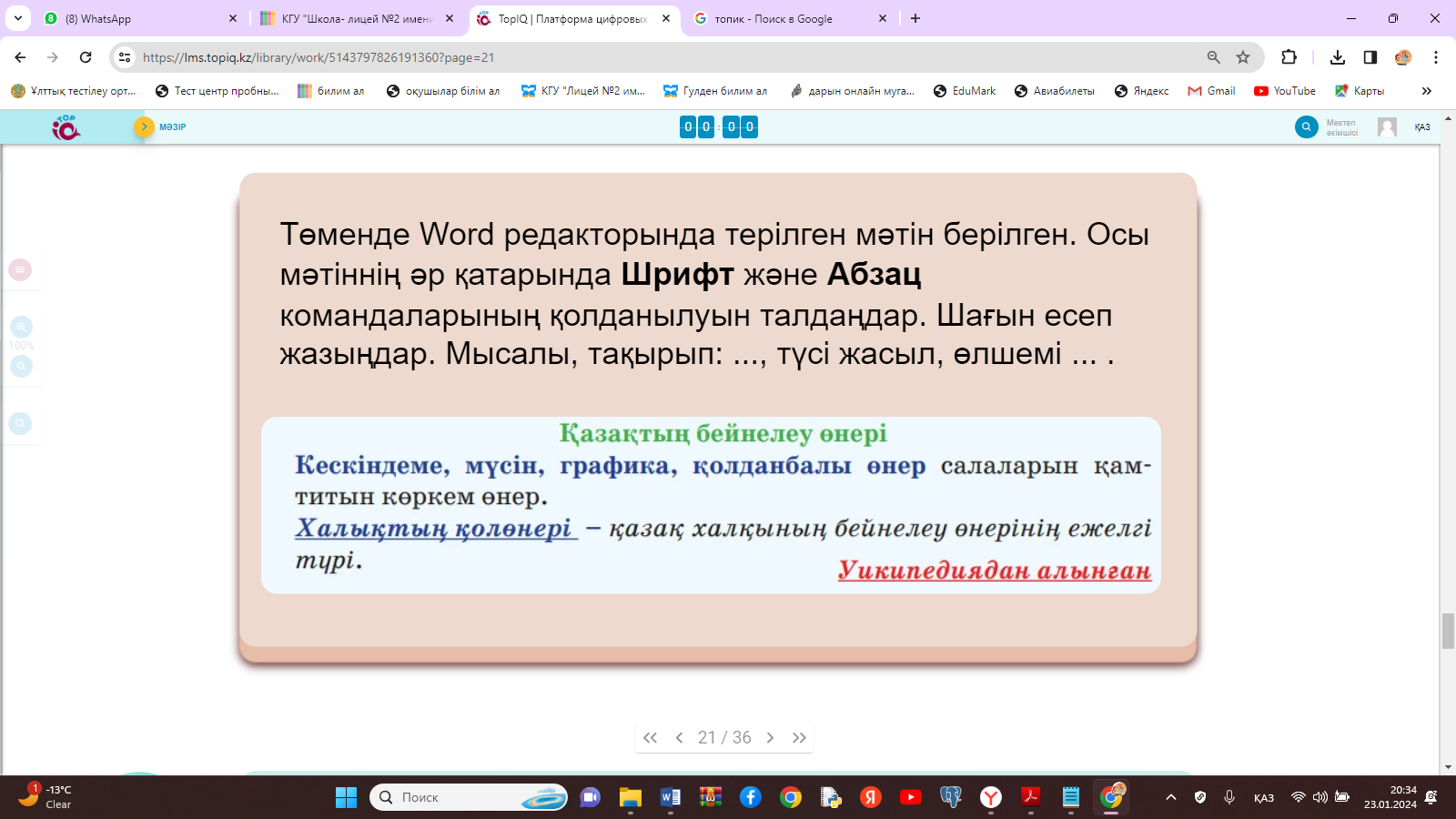Screen dimensions: 1456x819
Task: Open File Explorer from the taskbar
Action: (x=631, y=797)
